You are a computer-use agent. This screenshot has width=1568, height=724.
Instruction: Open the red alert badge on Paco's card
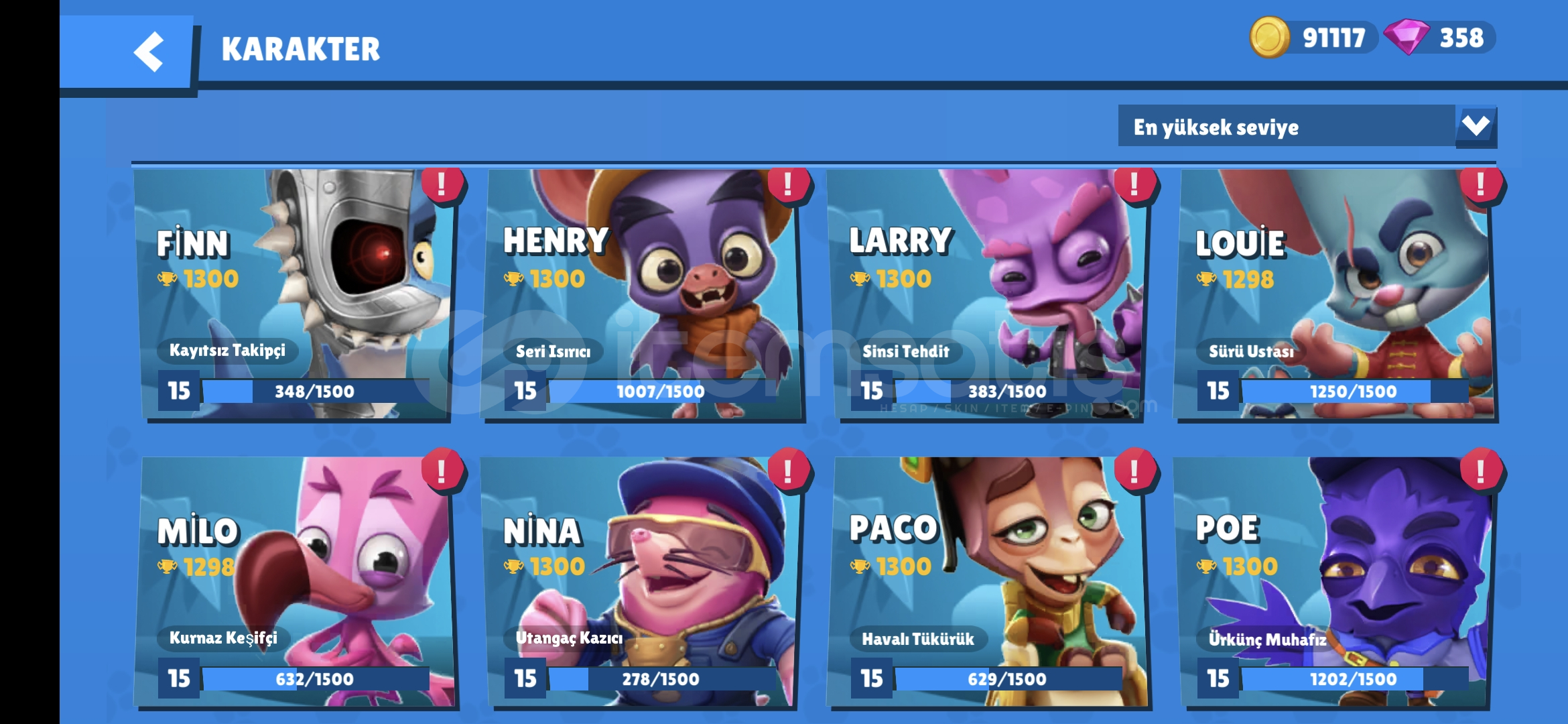(x=1134, y=470)
